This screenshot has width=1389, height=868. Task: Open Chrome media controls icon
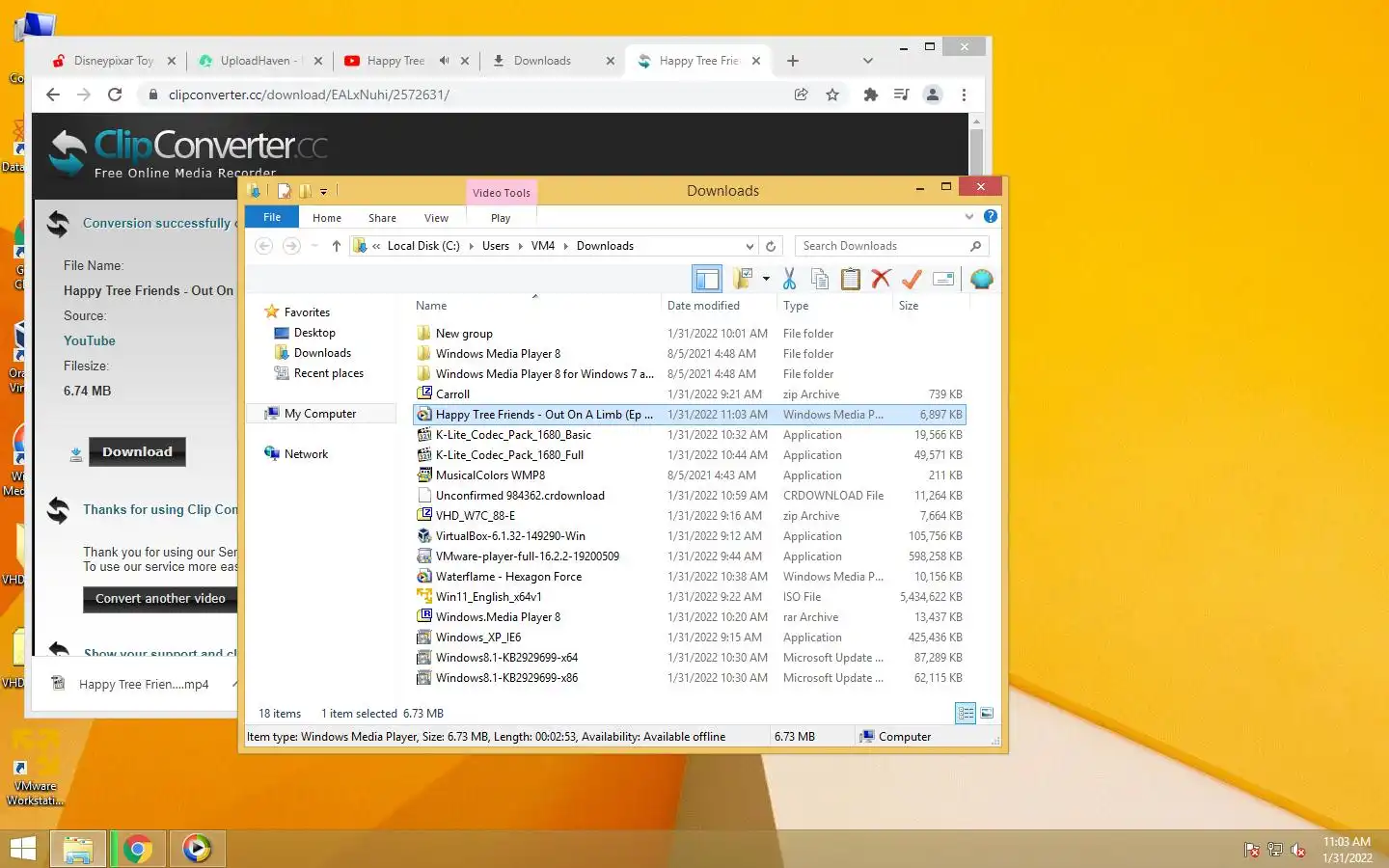pos(902,95)
